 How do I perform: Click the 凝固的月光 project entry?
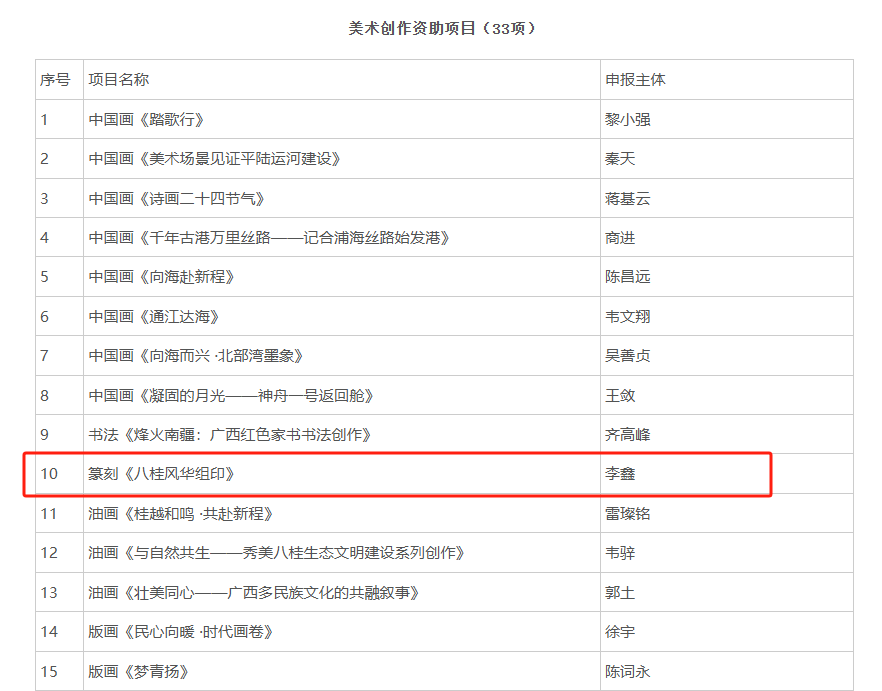click(x=231, y=396)
